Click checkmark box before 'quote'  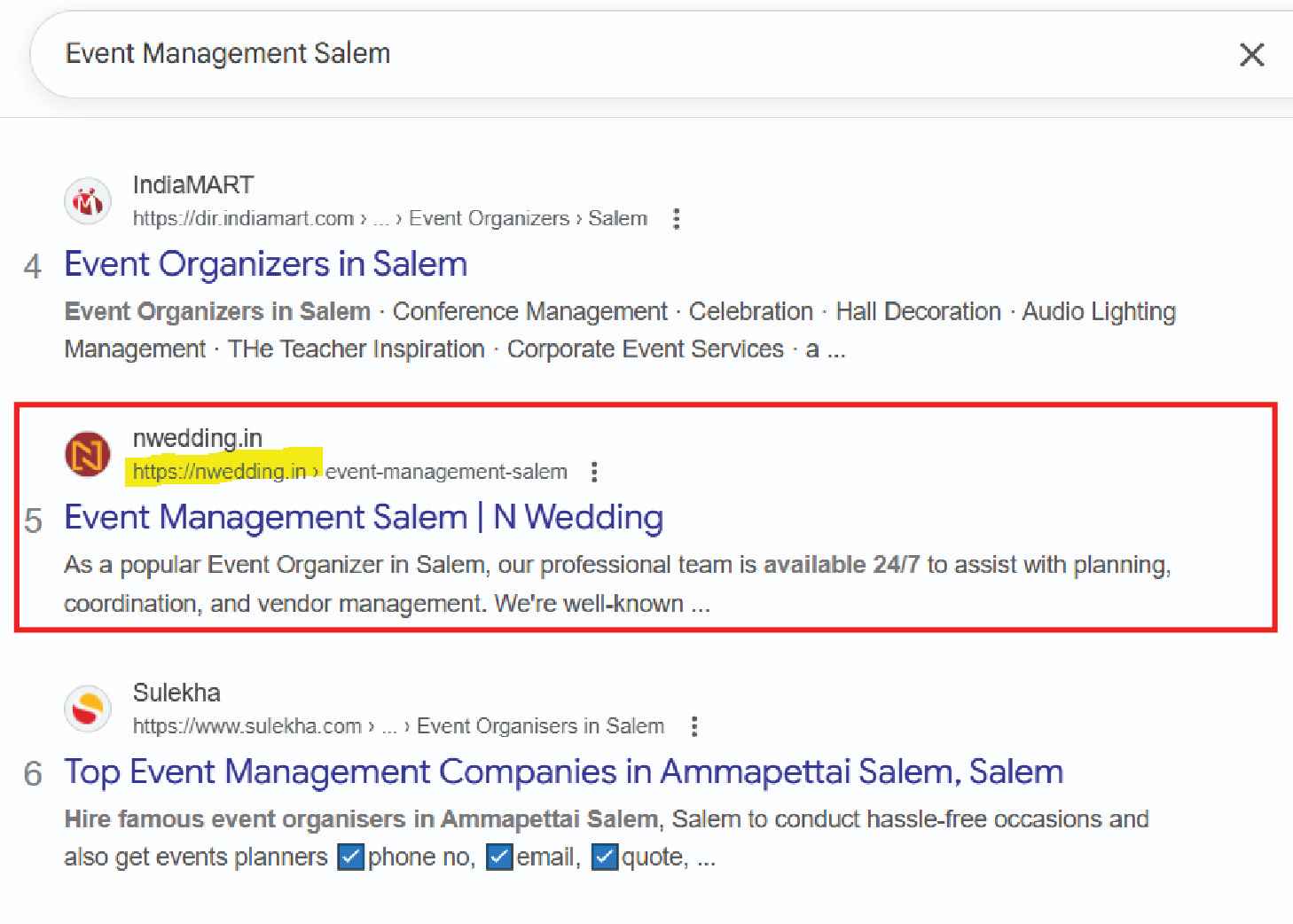tap(605, 857)
